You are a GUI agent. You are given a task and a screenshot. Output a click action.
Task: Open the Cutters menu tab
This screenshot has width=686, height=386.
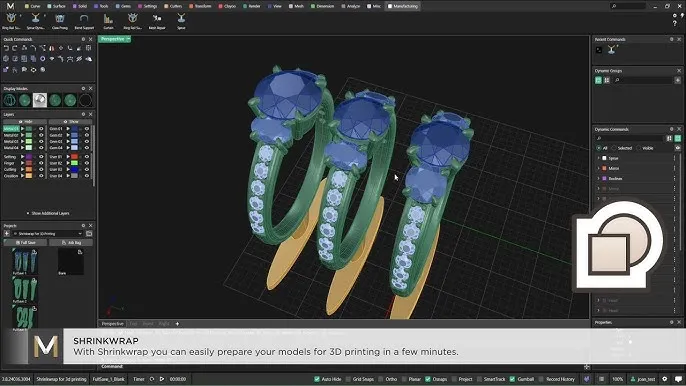tap(173, 6)
